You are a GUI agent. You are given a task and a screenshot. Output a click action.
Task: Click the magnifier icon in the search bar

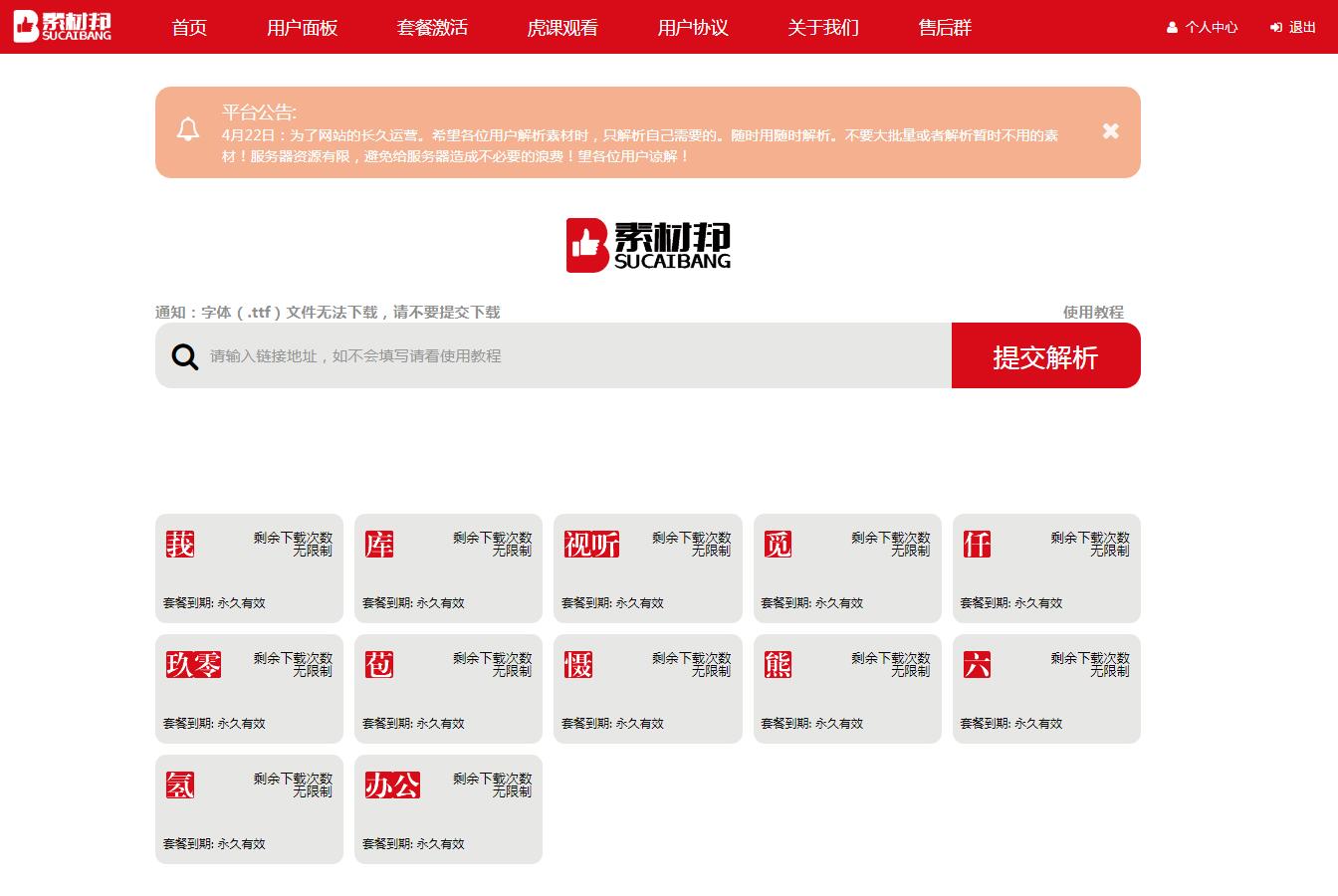pos(185,356)
